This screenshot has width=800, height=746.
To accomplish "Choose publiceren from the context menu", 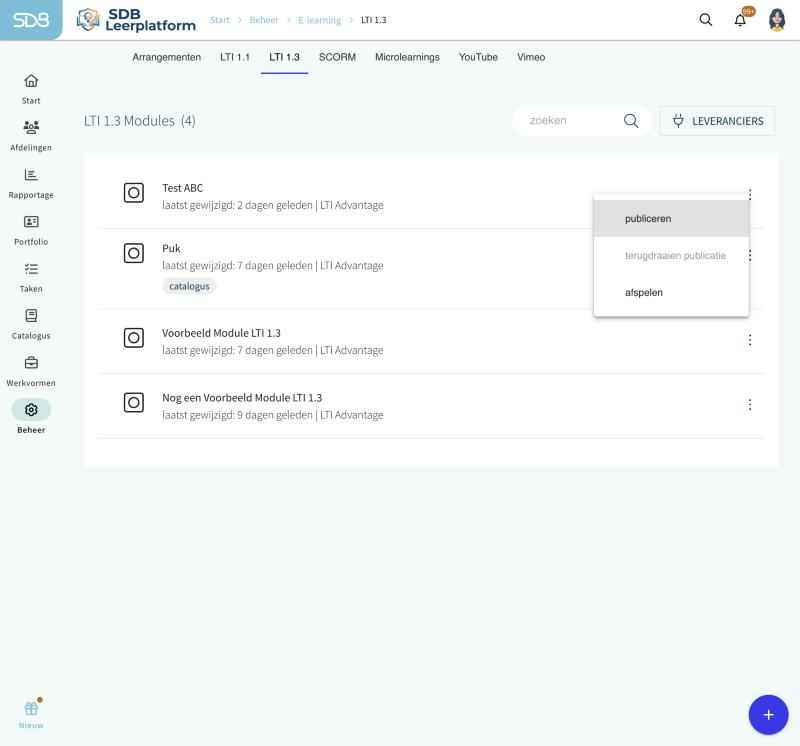I will [x=671, y=218].
